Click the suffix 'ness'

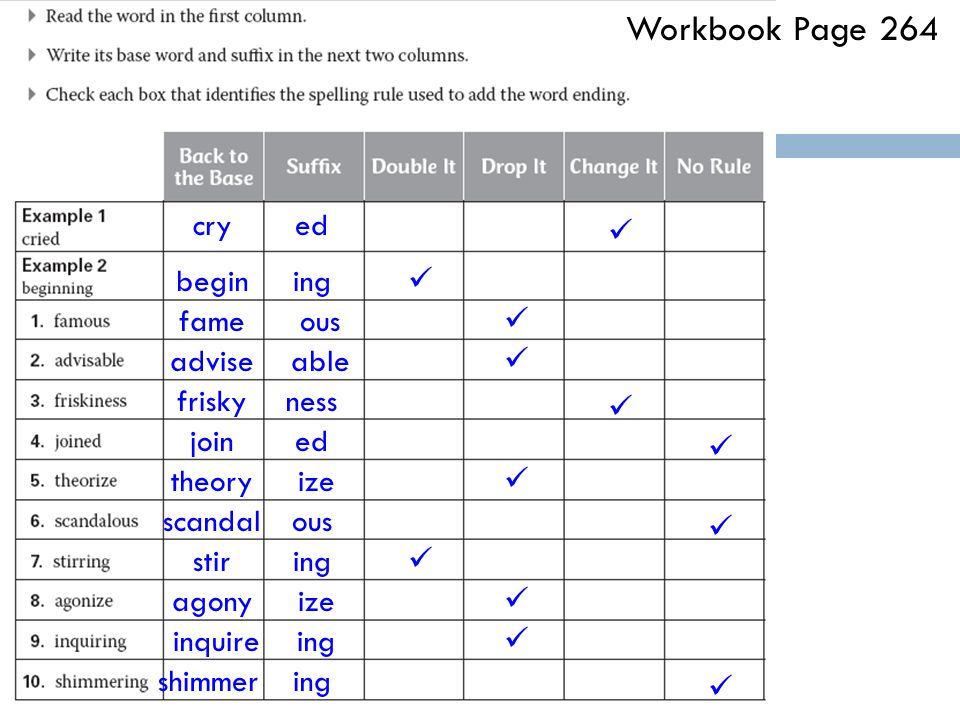point(312,403)
